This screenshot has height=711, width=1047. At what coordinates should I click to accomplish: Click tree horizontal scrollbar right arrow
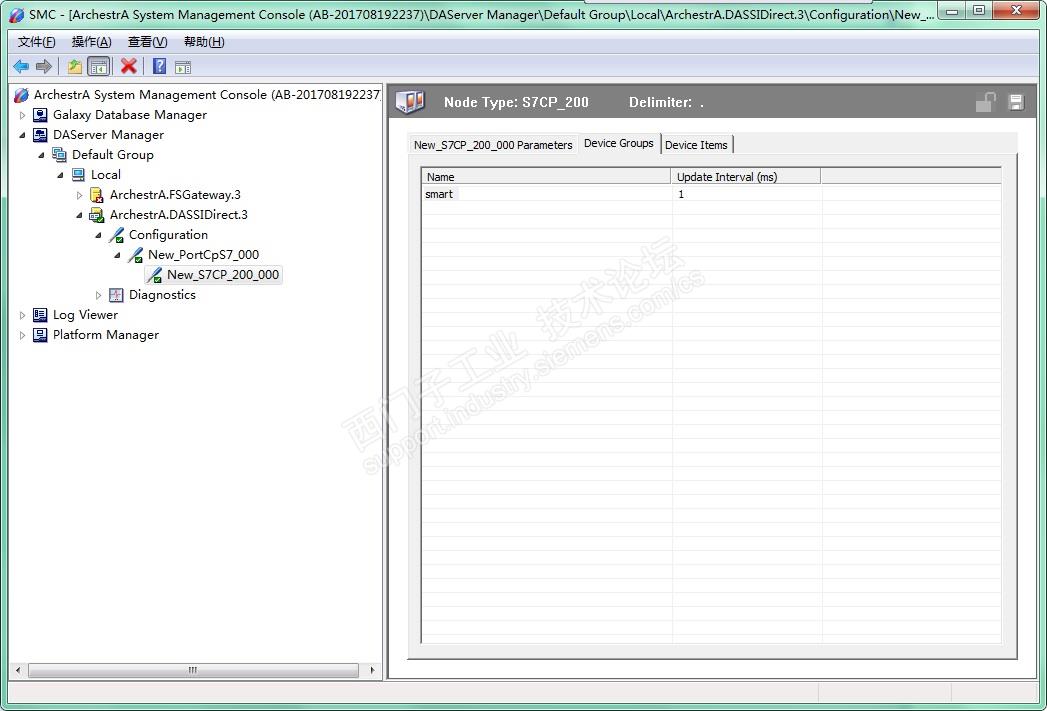click(372, 670)
